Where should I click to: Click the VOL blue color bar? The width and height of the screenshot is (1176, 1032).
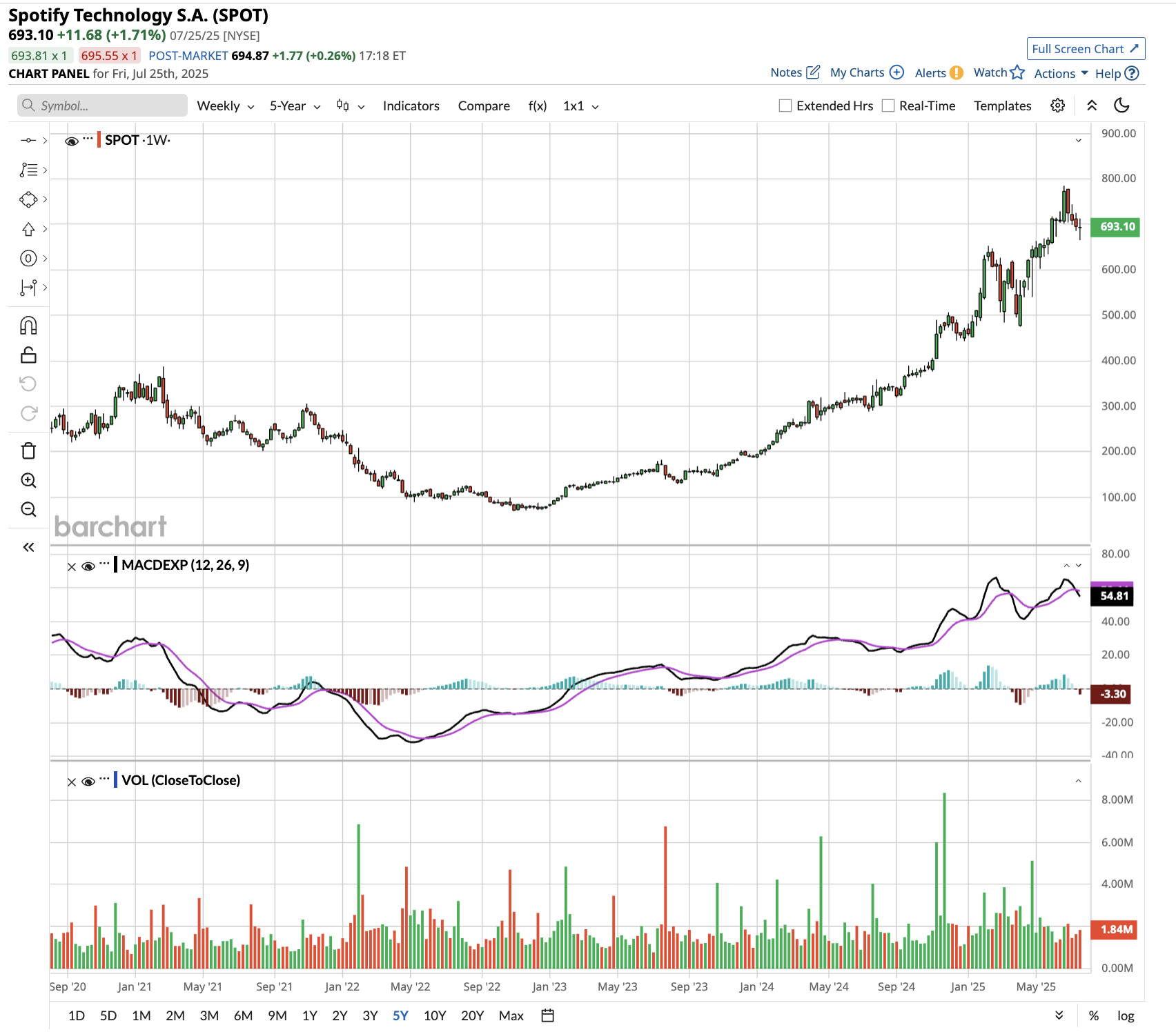[115, 780]
